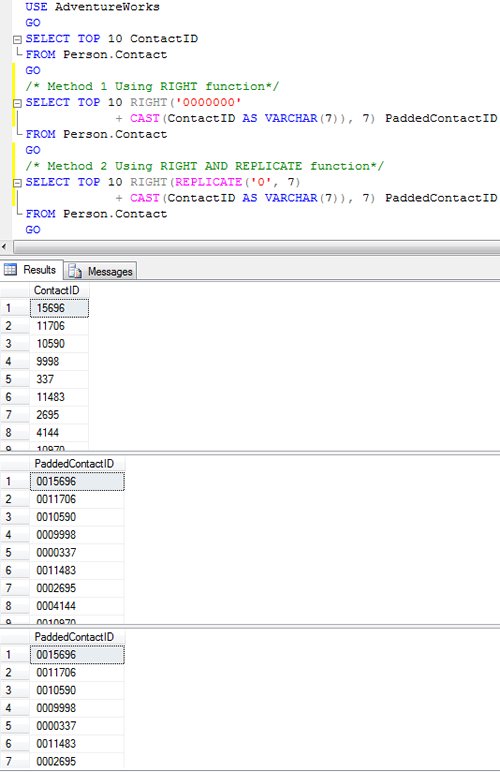
Task: Select row header 5 in first grid
Action: [15, 379]
